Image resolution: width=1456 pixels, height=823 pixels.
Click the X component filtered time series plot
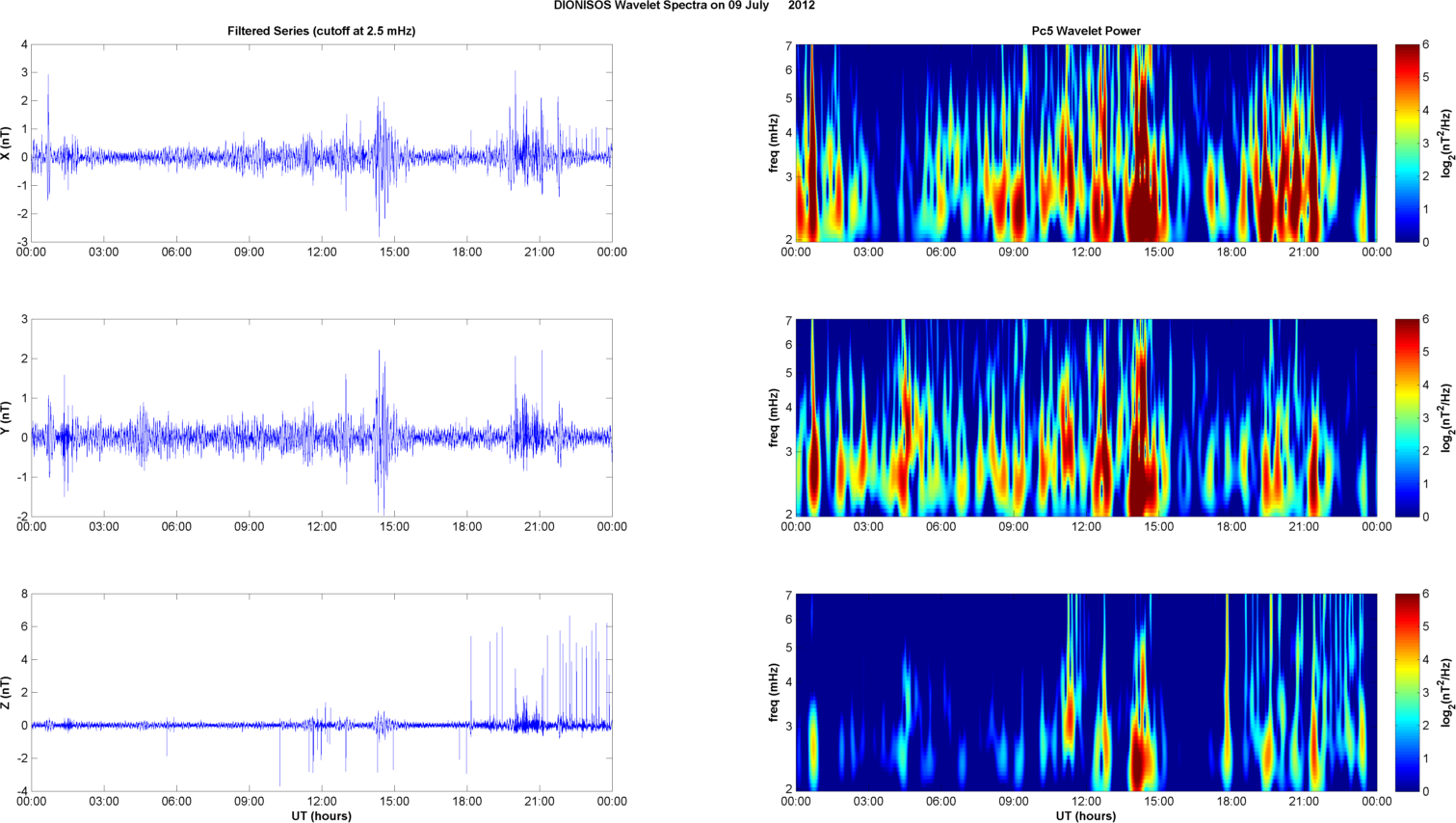[322, 143]
